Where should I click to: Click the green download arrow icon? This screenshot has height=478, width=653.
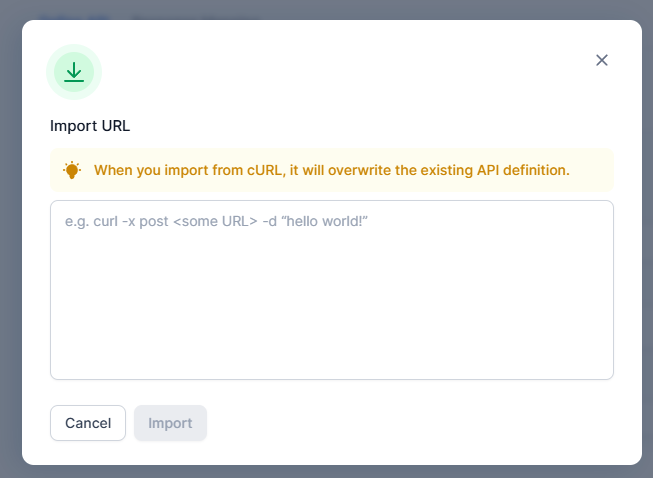[x=74, y=72]
